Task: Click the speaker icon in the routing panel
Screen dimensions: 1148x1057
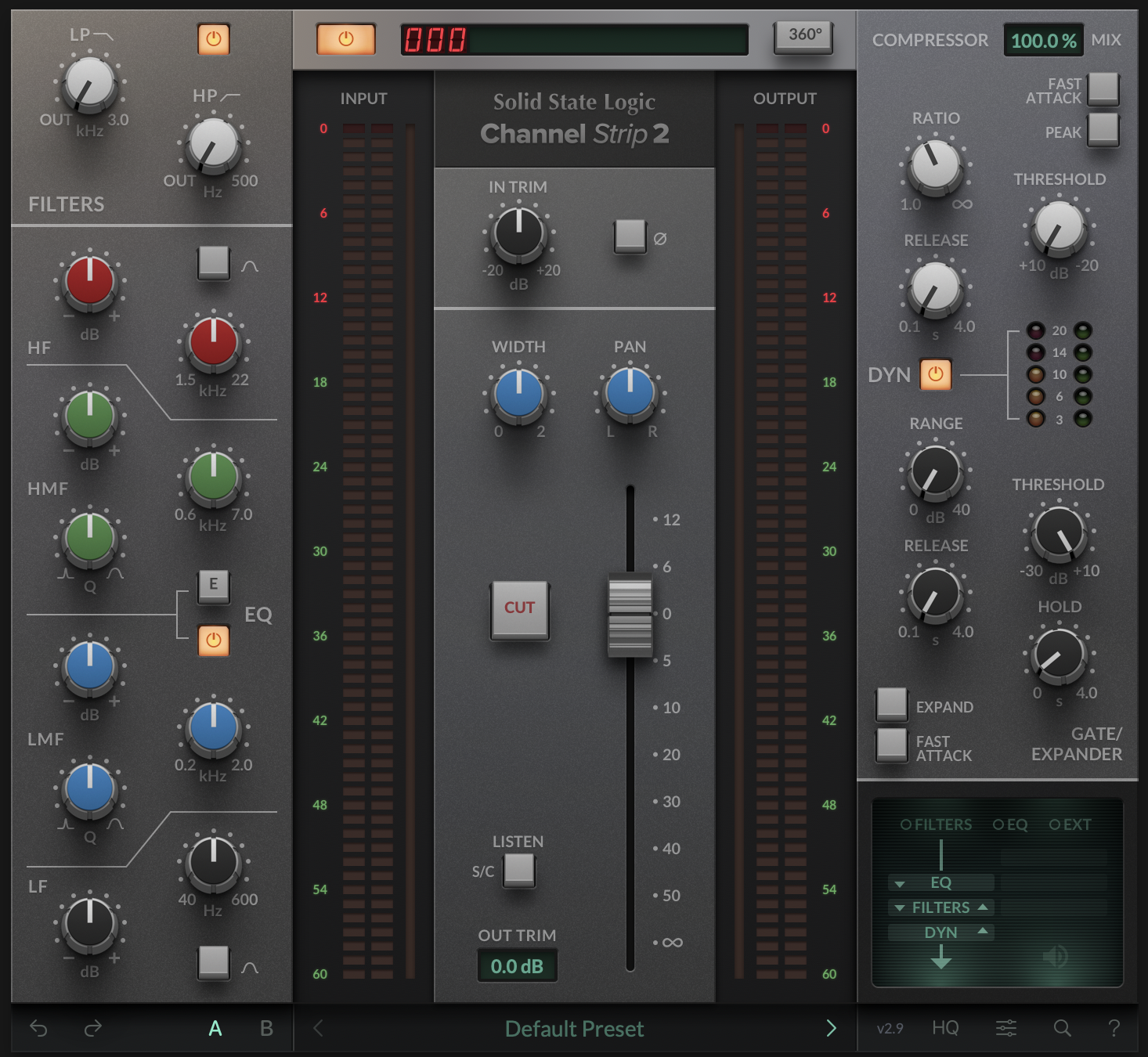Action: [1056, 955]
